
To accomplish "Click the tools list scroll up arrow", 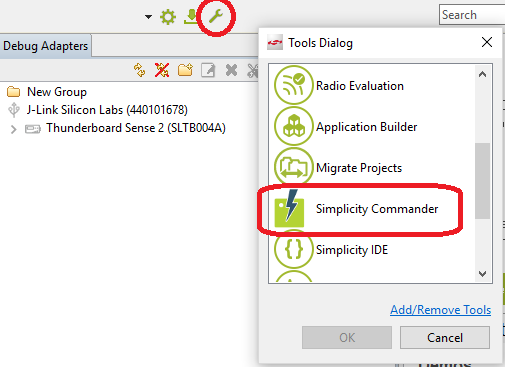I will coord(482,74).
